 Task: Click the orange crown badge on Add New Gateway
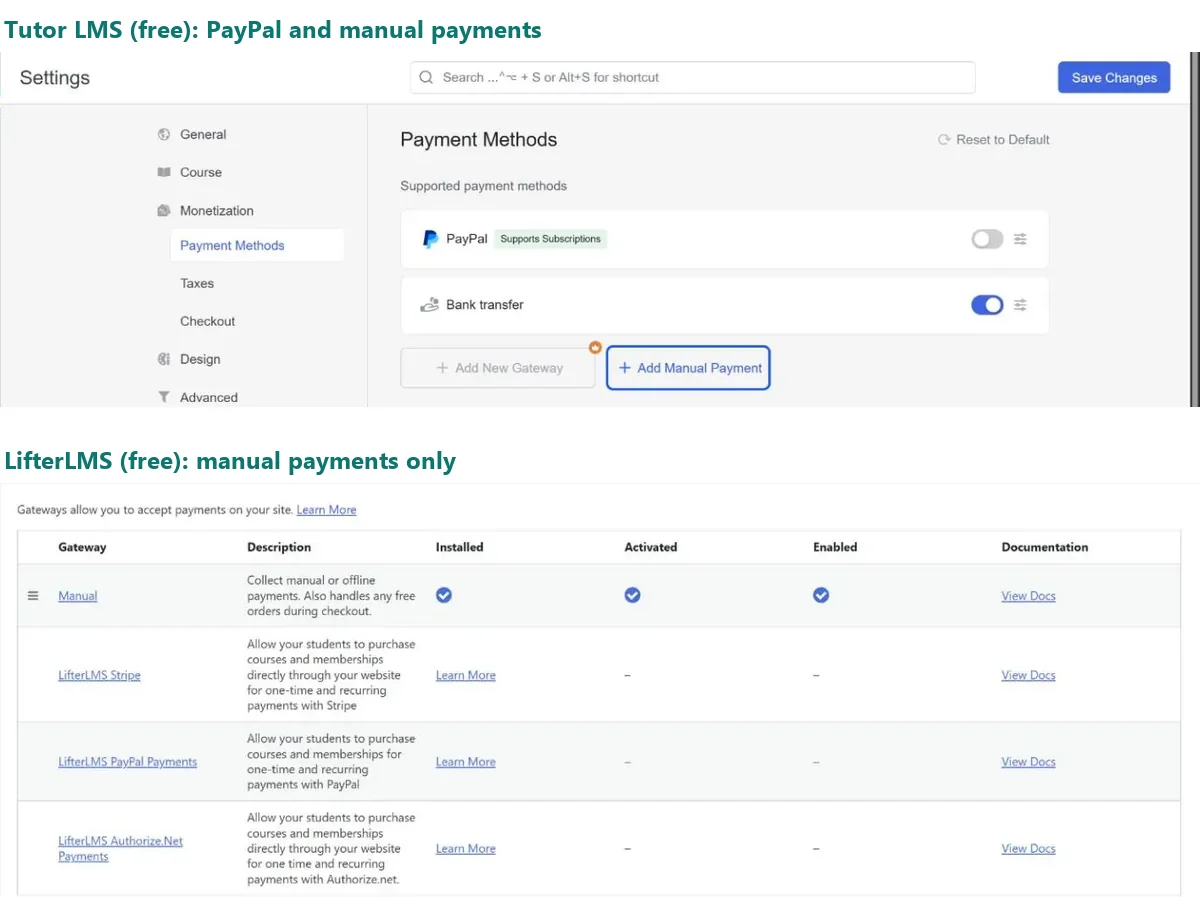pos(595,347)
